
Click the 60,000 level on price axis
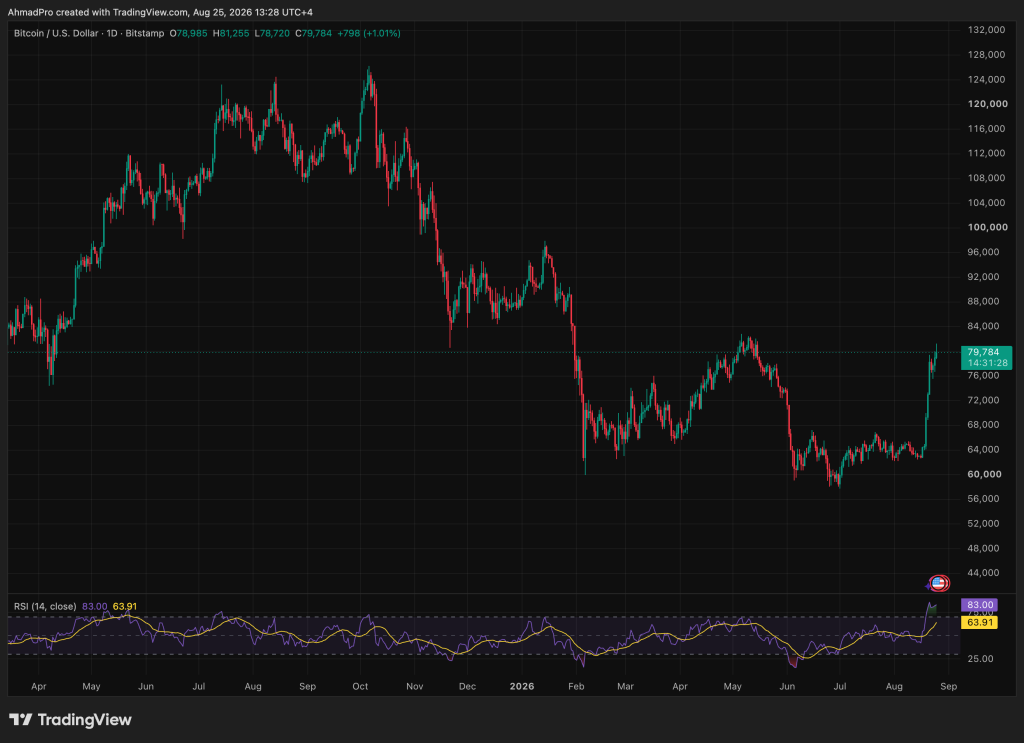coord(984,474)
